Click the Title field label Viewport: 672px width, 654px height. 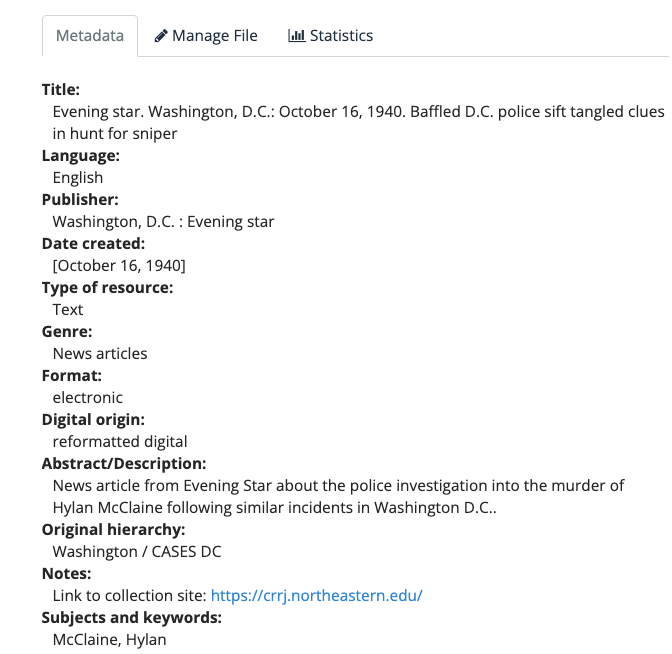click(x=61, y=89)
